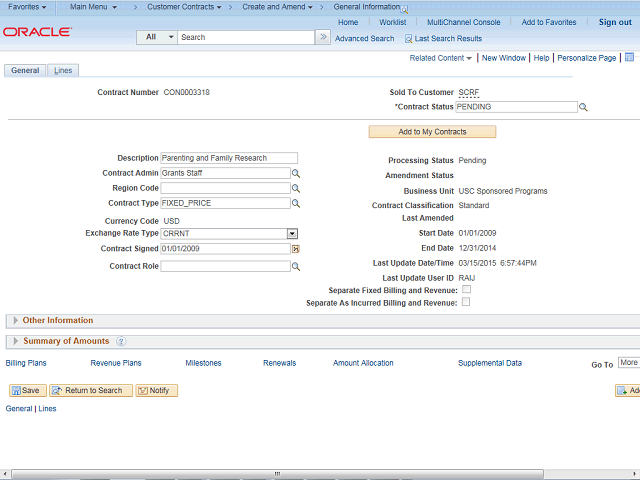640x480 pixels.
Task: Open the Exchange Rate Type dropdown
Action: point(293,234)
